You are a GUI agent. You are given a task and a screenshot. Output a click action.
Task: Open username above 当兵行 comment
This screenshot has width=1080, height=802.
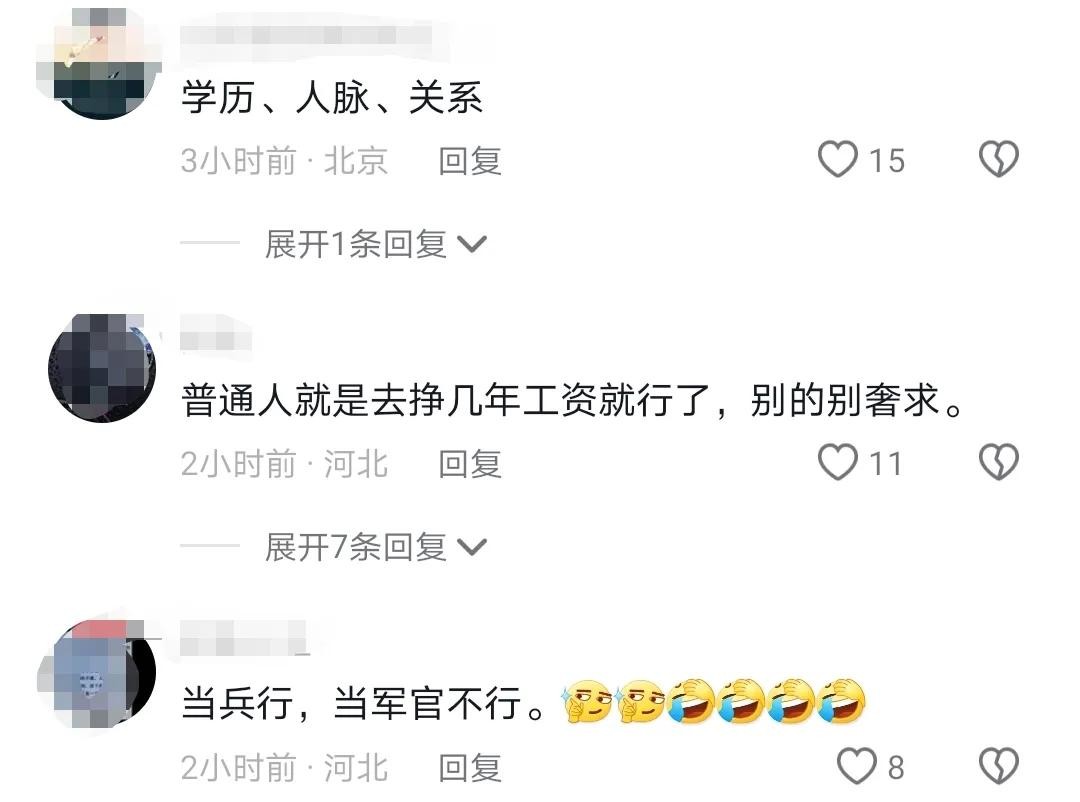(244, 640)
